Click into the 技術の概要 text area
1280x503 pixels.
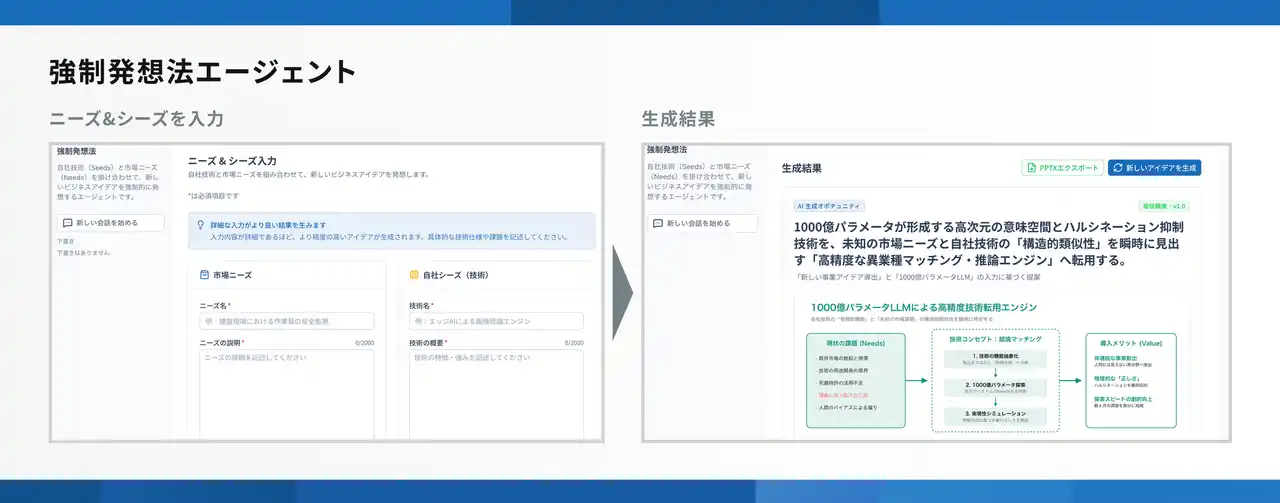tap(496, 390)
